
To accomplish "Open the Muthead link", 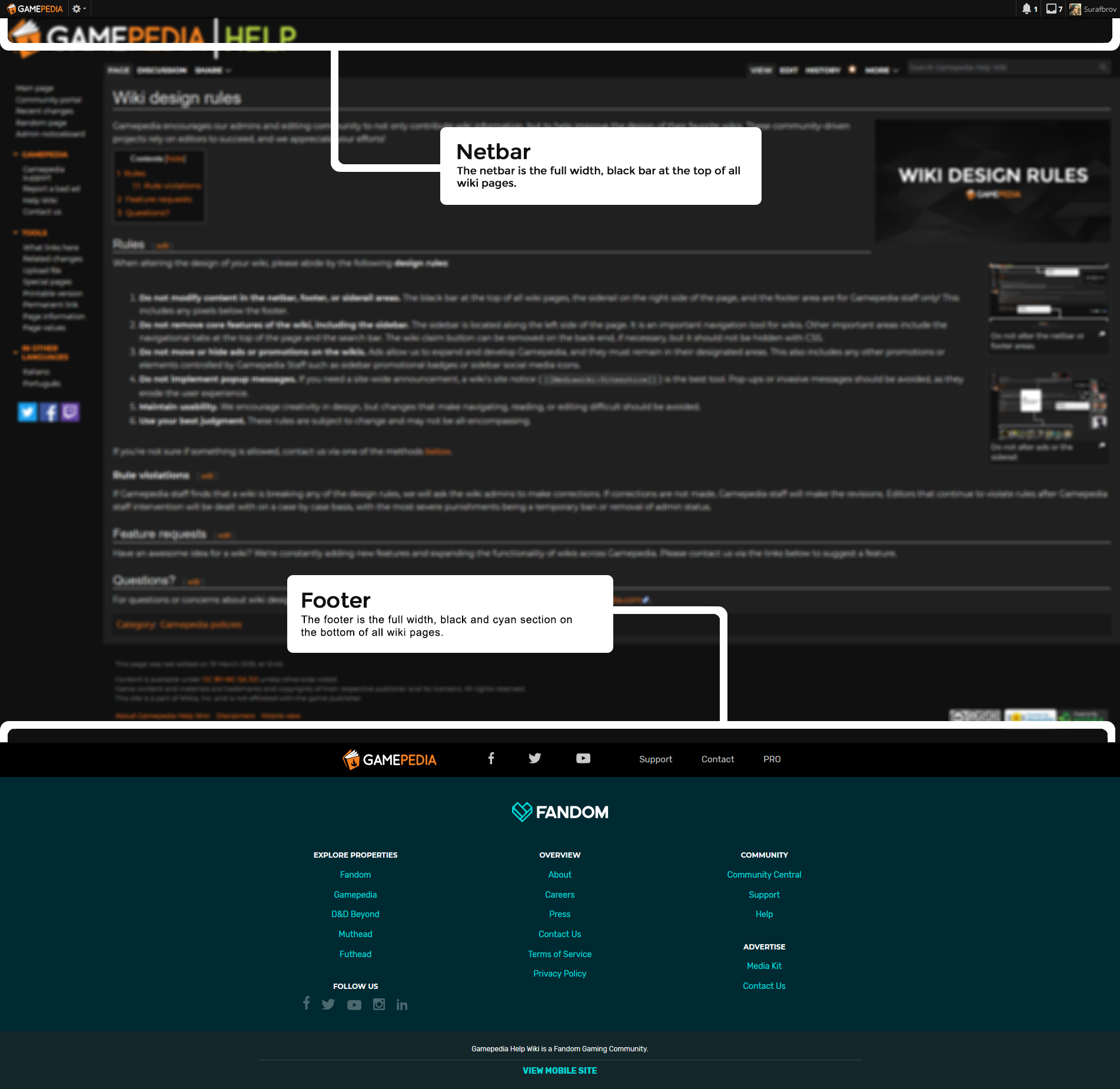I will pos(355,934).
